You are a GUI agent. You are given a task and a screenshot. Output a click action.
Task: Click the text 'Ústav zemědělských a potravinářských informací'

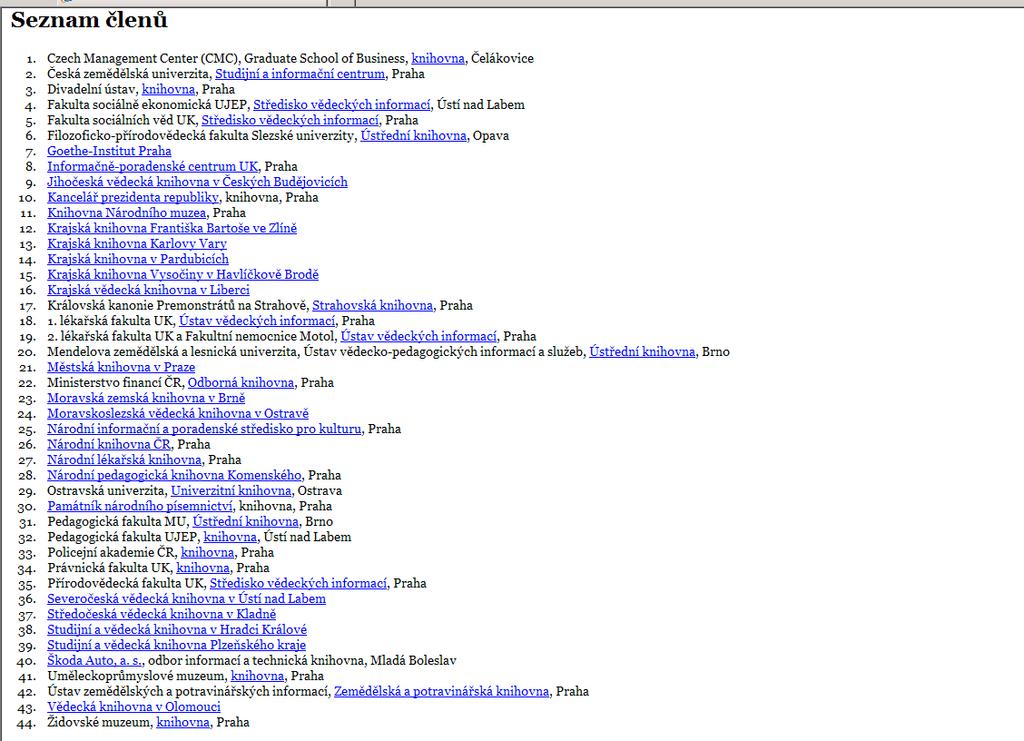[x=187, y=692]
